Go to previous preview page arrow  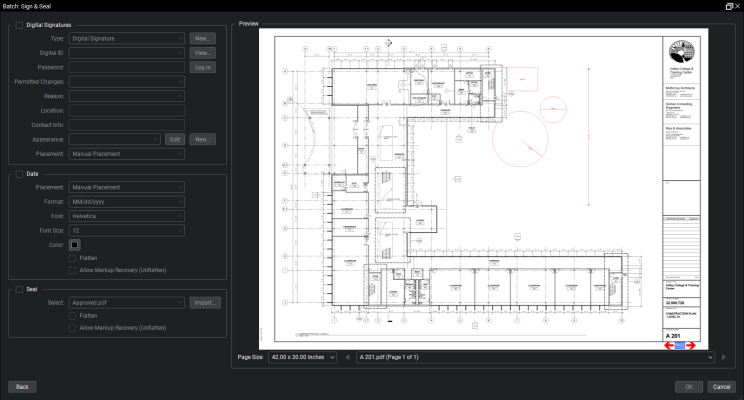click(347, 357)
